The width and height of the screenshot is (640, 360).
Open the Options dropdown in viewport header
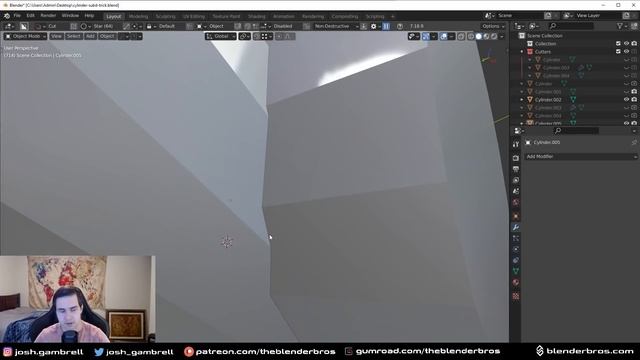[x=493, y=26]
